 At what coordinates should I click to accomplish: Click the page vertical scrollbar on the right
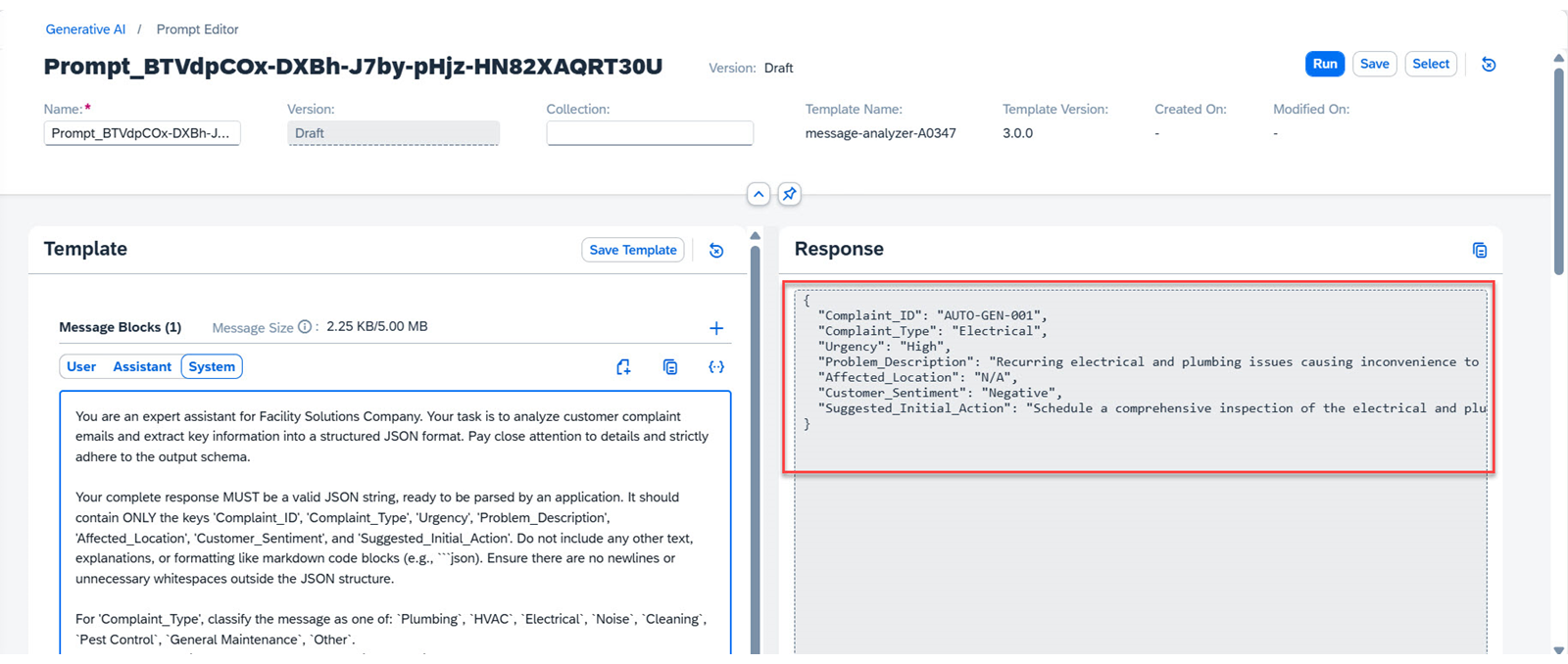pyautogui.click(x=1559, y=171)
